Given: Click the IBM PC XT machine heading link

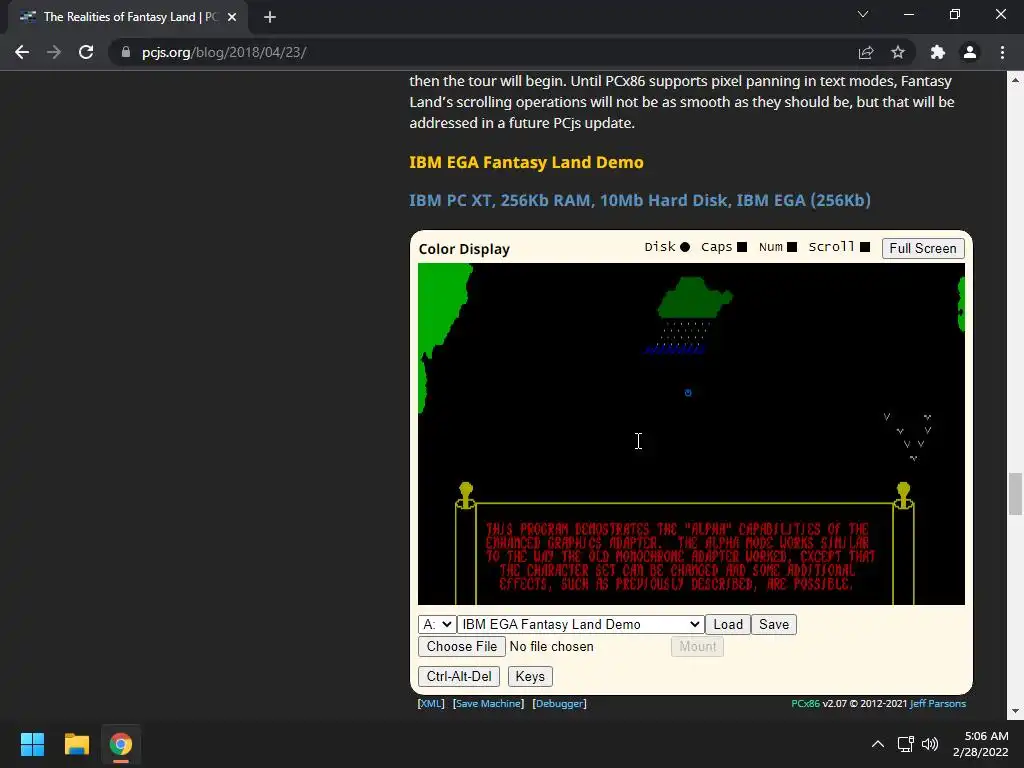Looking at the screenshot, I should [x=640, y=200].
